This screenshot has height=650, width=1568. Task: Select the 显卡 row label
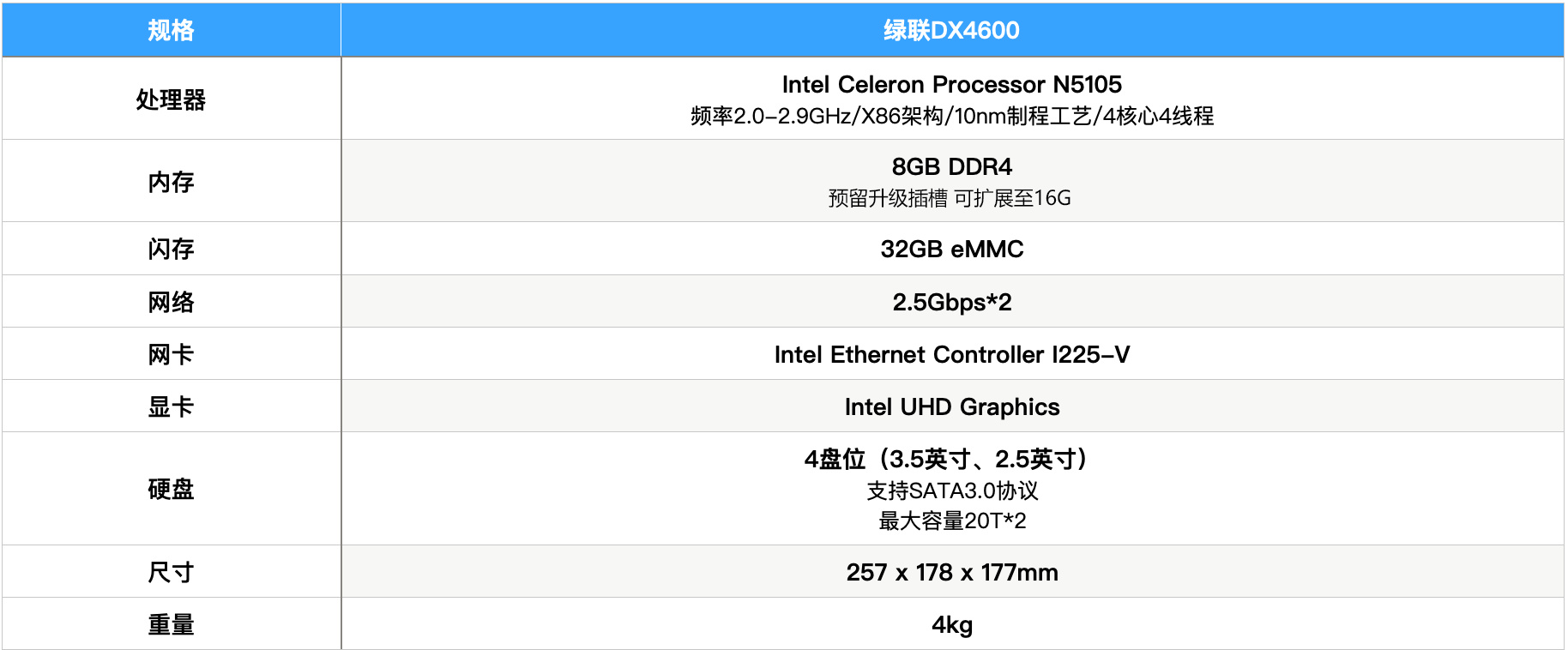171,406
